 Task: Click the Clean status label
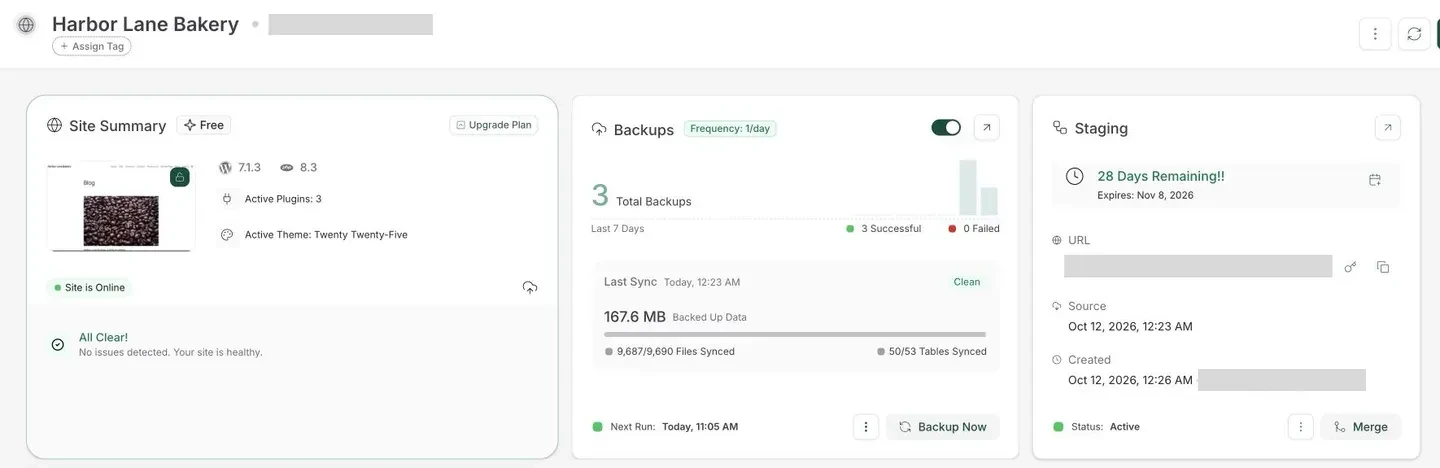967,282
